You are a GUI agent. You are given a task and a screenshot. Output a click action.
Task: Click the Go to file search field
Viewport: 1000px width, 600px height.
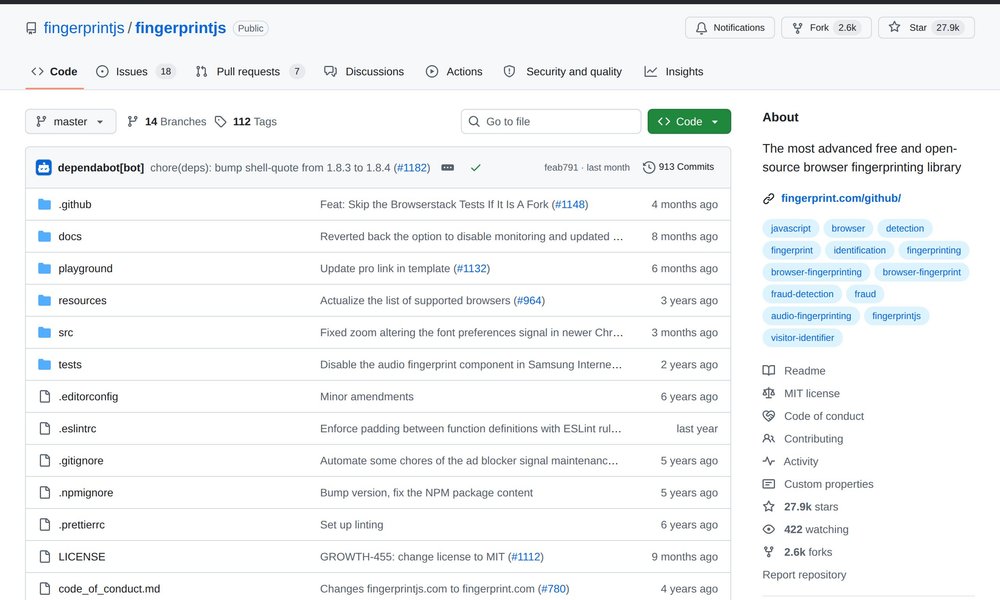(x=551, y=121)
